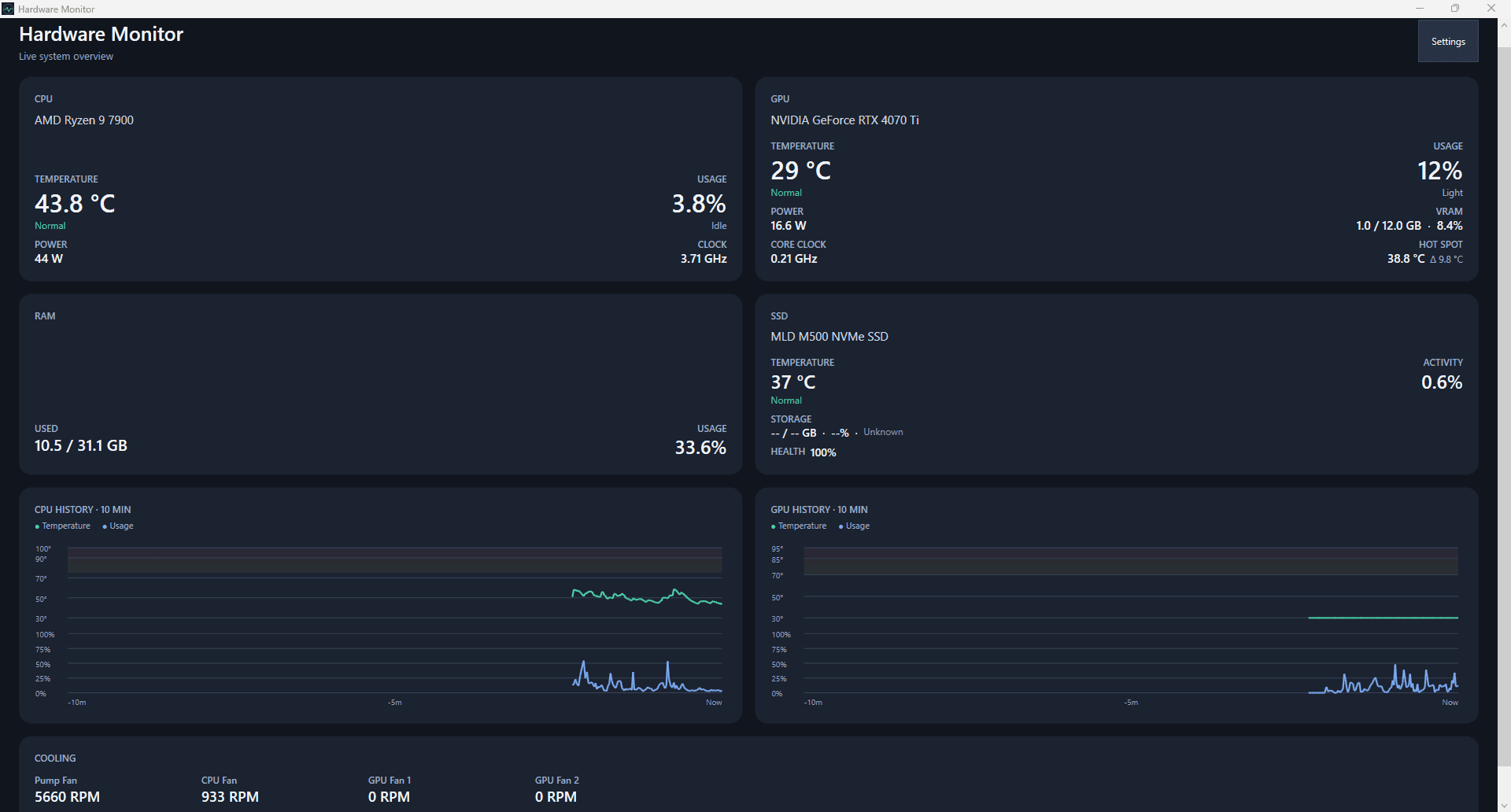The image size is (1511, 812).
Task: Click the CPU name 'AMD Ryzen 9 7900'
Action: point(84,120)
